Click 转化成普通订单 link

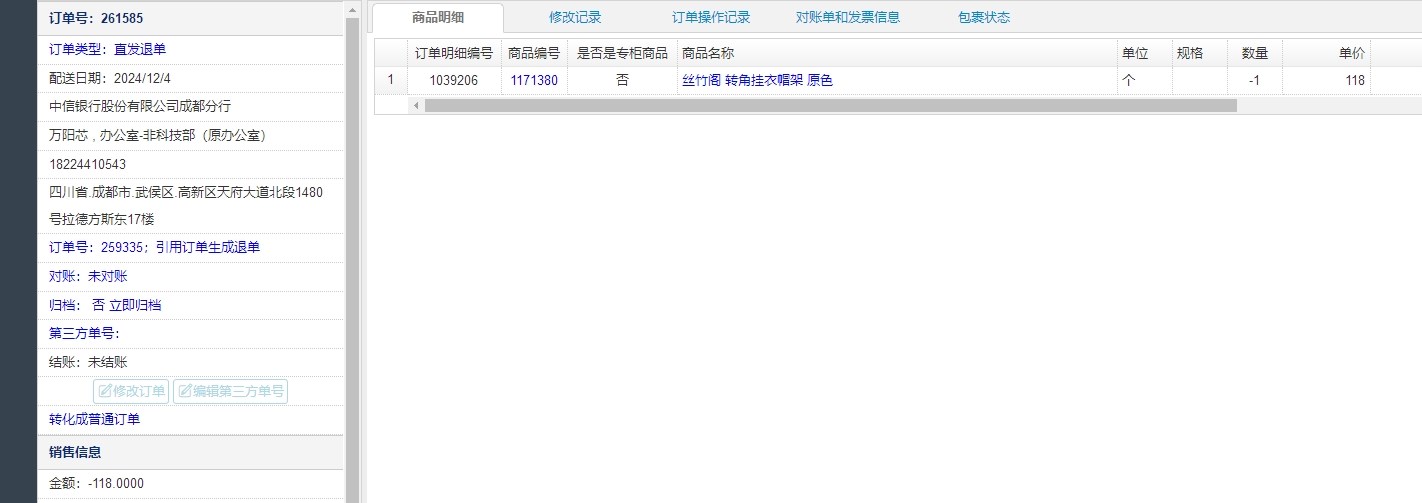94,419
